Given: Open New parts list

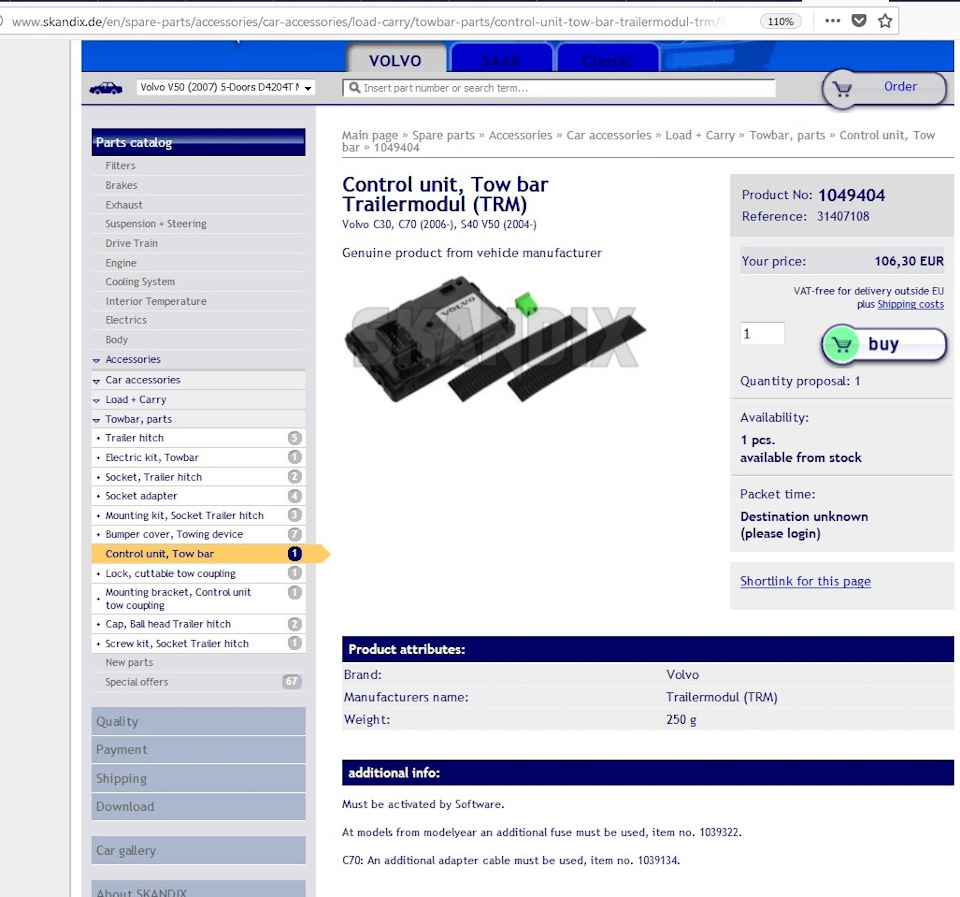Looking at the screenshot, I should [x=129, y=662].
